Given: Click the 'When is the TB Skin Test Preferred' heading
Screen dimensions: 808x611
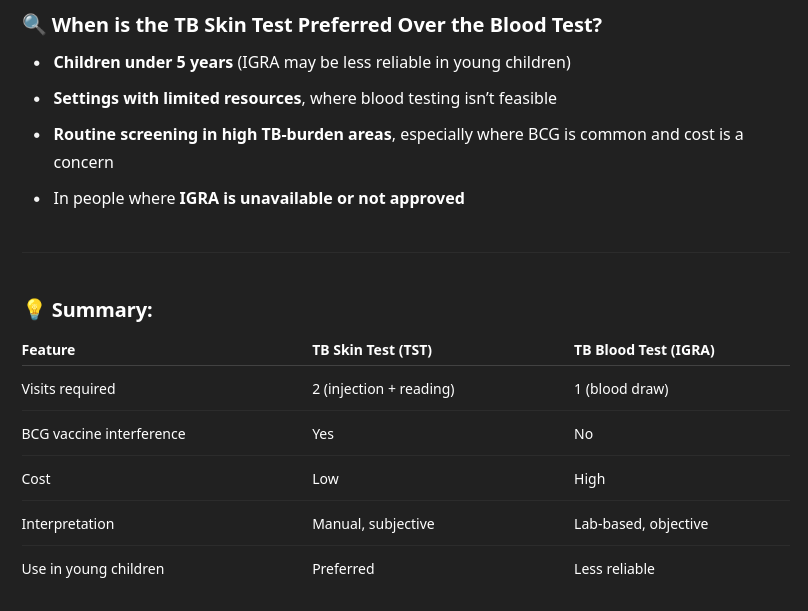Looking at the screenshot, I should pyautogui.click(x=327, y=25).
